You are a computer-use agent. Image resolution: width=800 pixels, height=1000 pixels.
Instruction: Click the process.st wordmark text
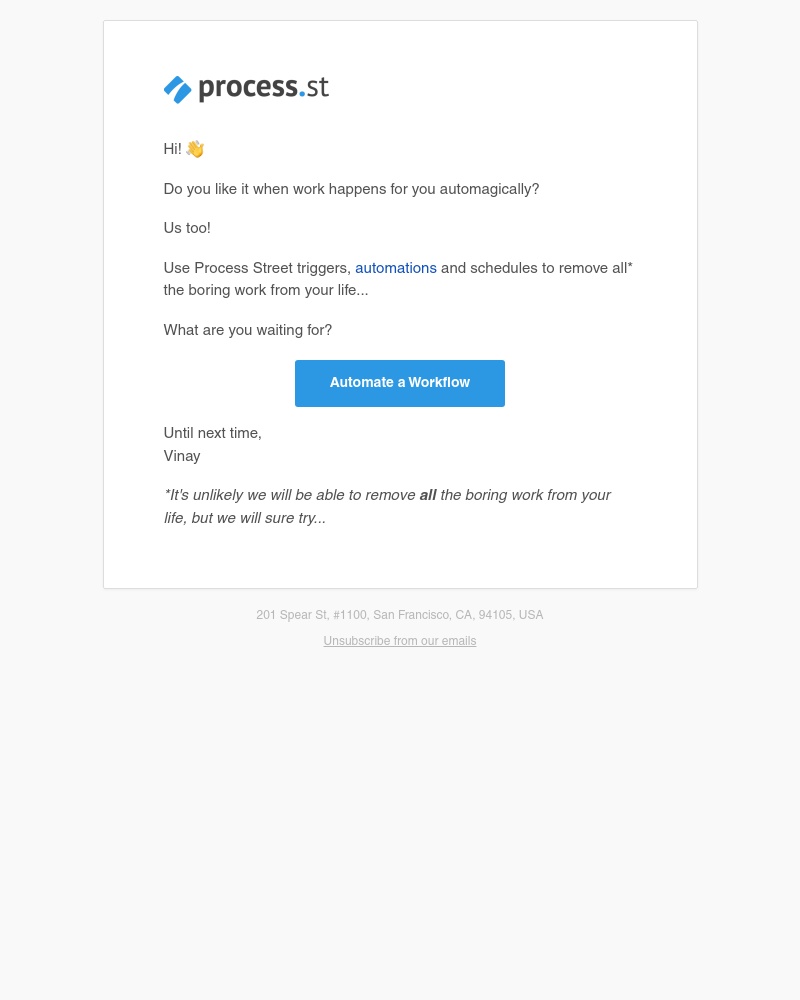tap(263, 88)
